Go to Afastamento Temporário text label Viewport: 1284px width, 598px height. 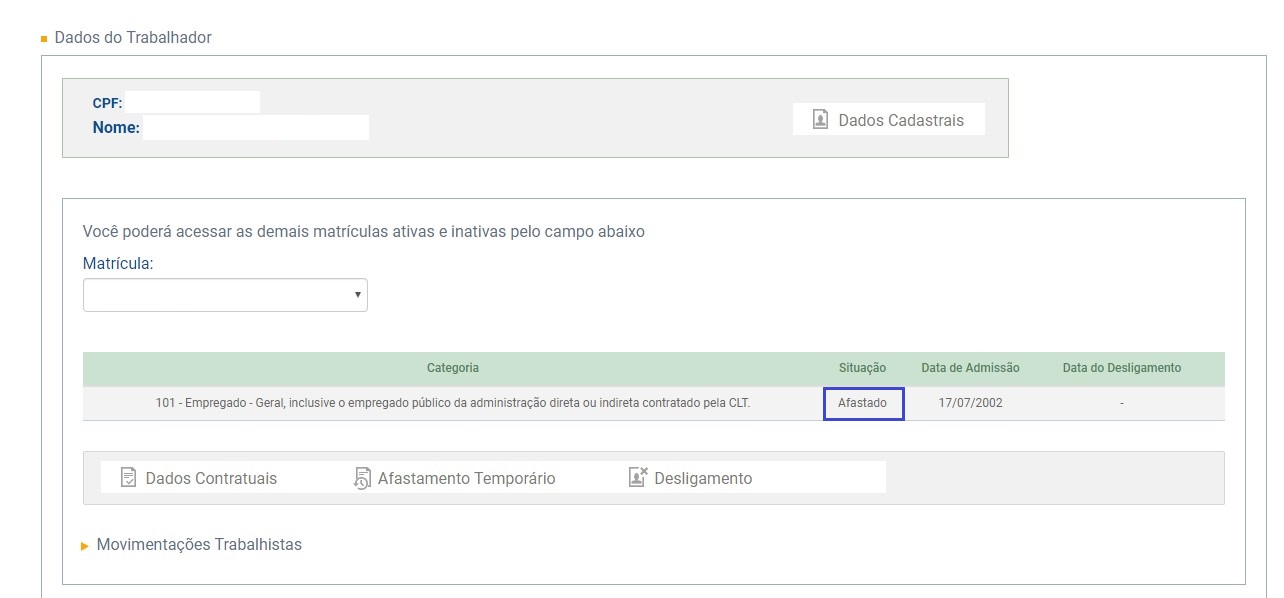[x=466, y=479]
